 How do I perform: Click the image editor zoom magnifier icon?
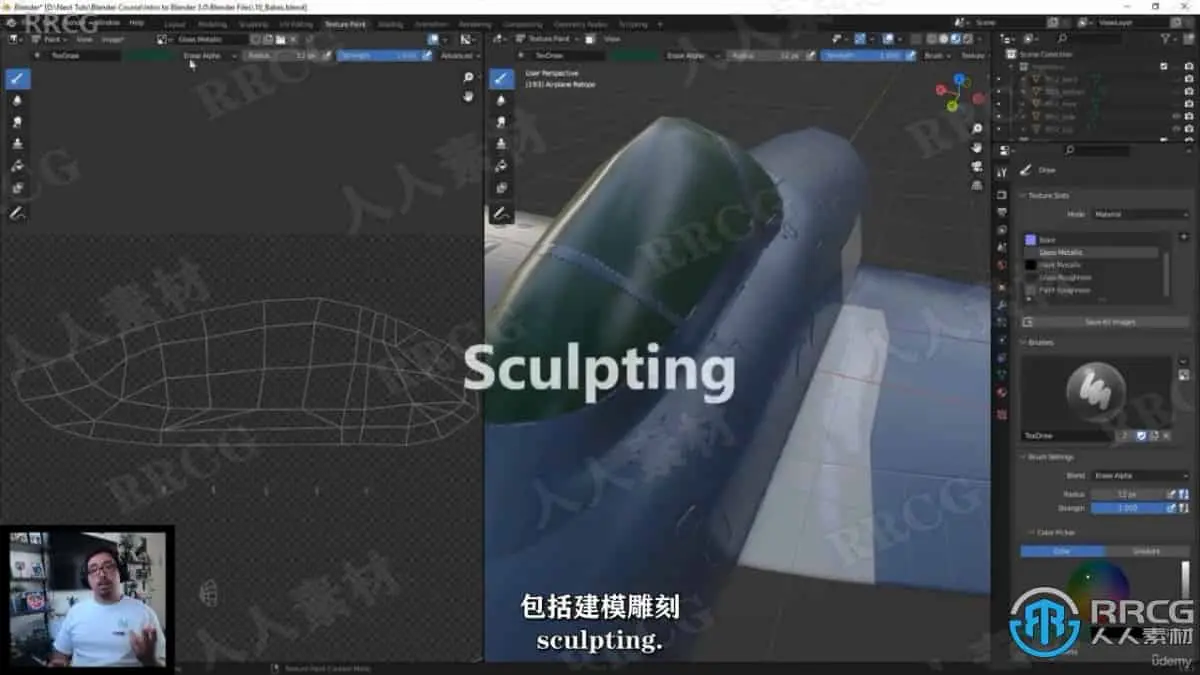tap(468, 78)
